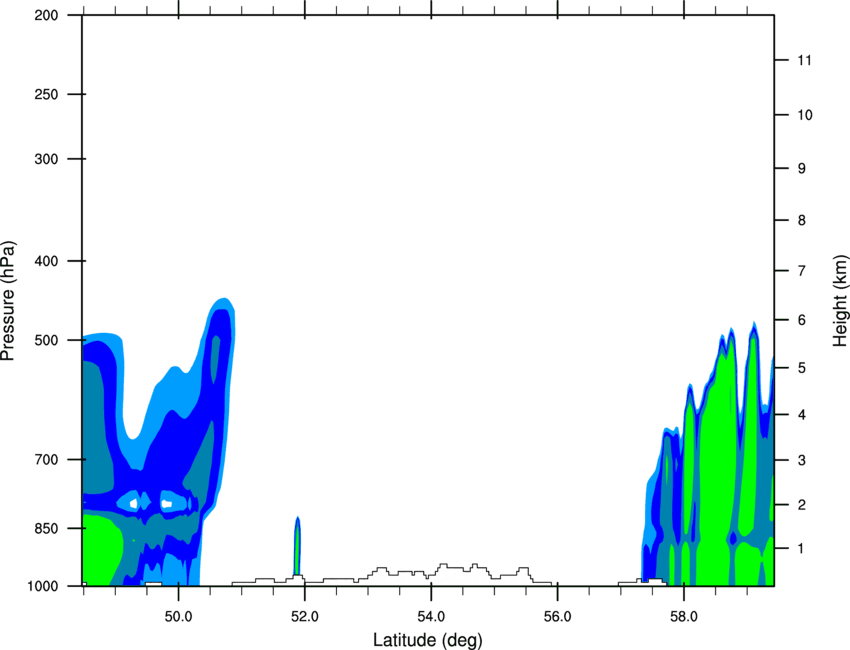Click height tick label 7
This screenshot has height=650, width=850.
[802, 271]
